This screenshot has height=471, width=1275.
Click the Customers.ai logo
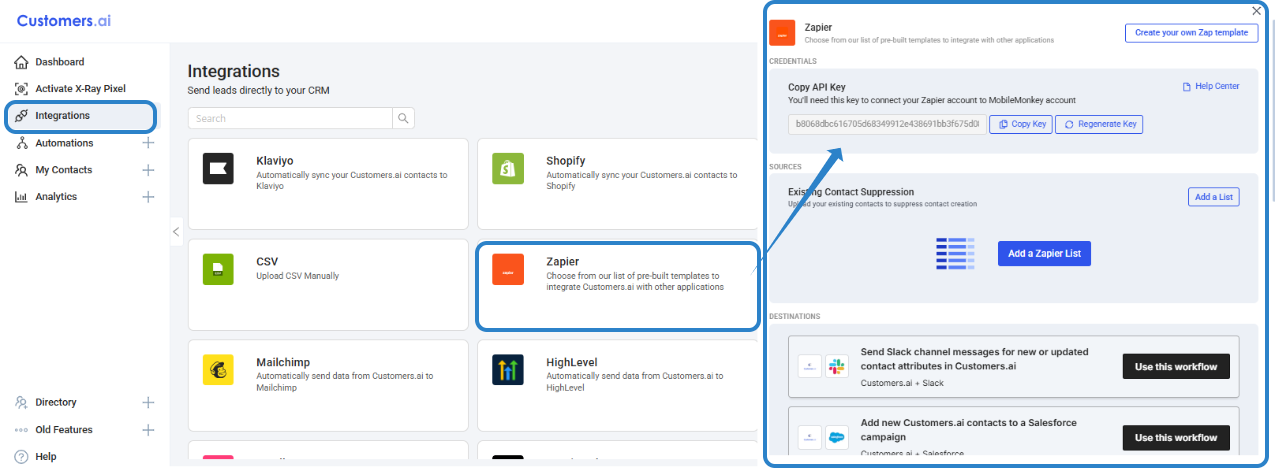pyautogui.click(x=64, y=20)
